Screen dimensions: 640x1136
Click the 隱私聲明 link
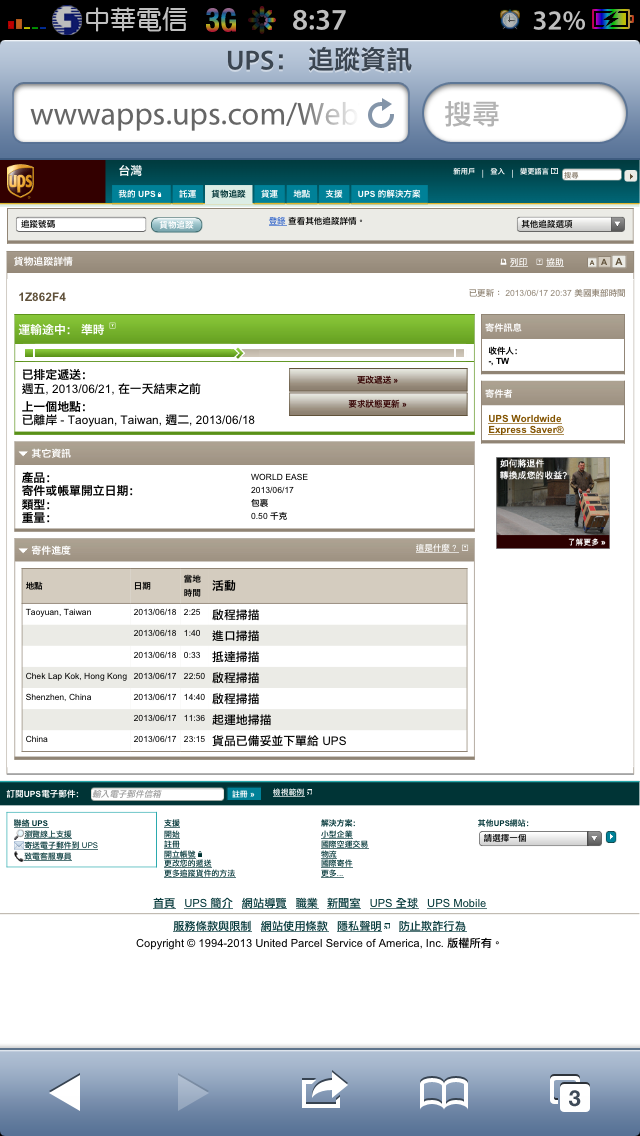pos(359,927)
